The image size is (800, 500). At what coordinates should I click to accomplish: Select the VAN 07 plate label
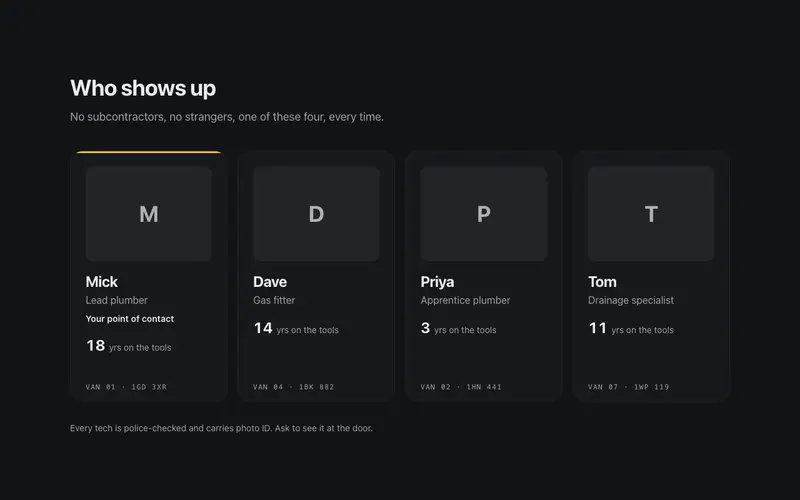(628, 387)
